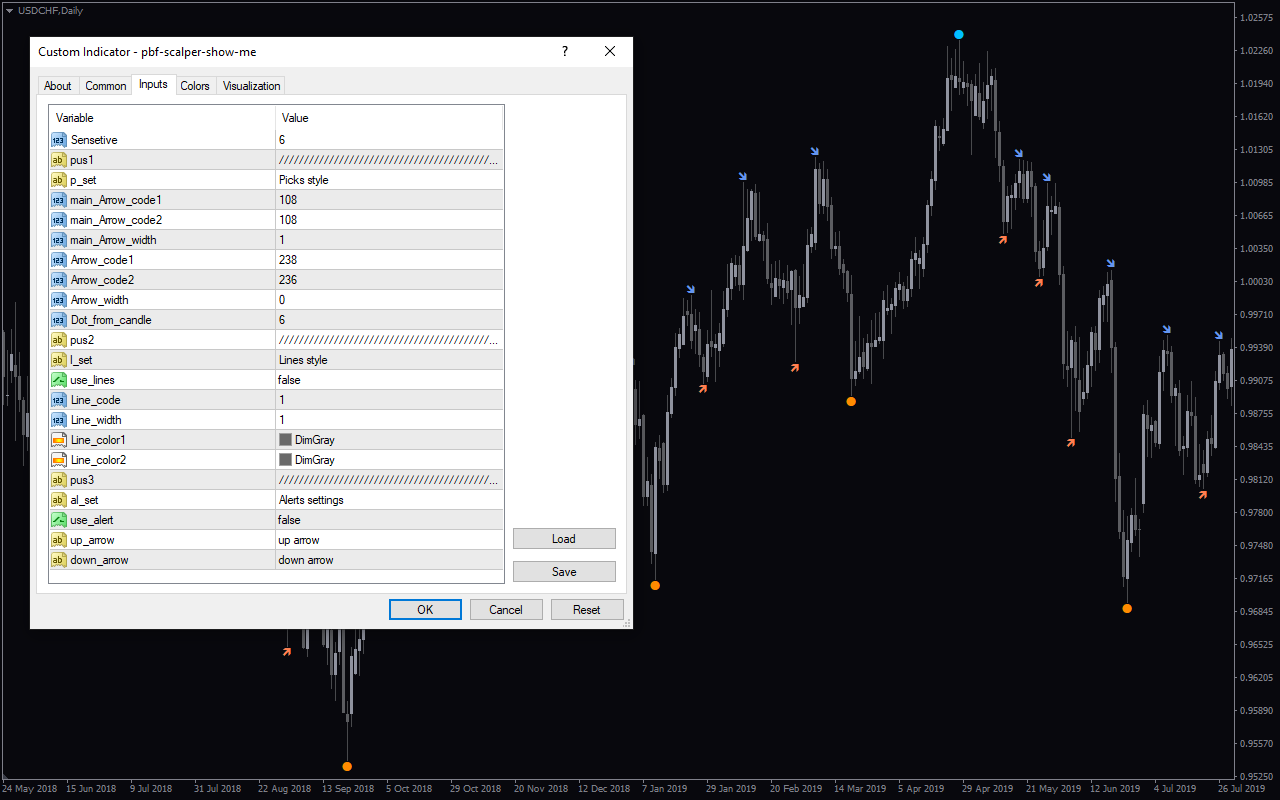1280x800 pixels.
Task: Click the help question mark in dialog title
Action: click(564, 51)
